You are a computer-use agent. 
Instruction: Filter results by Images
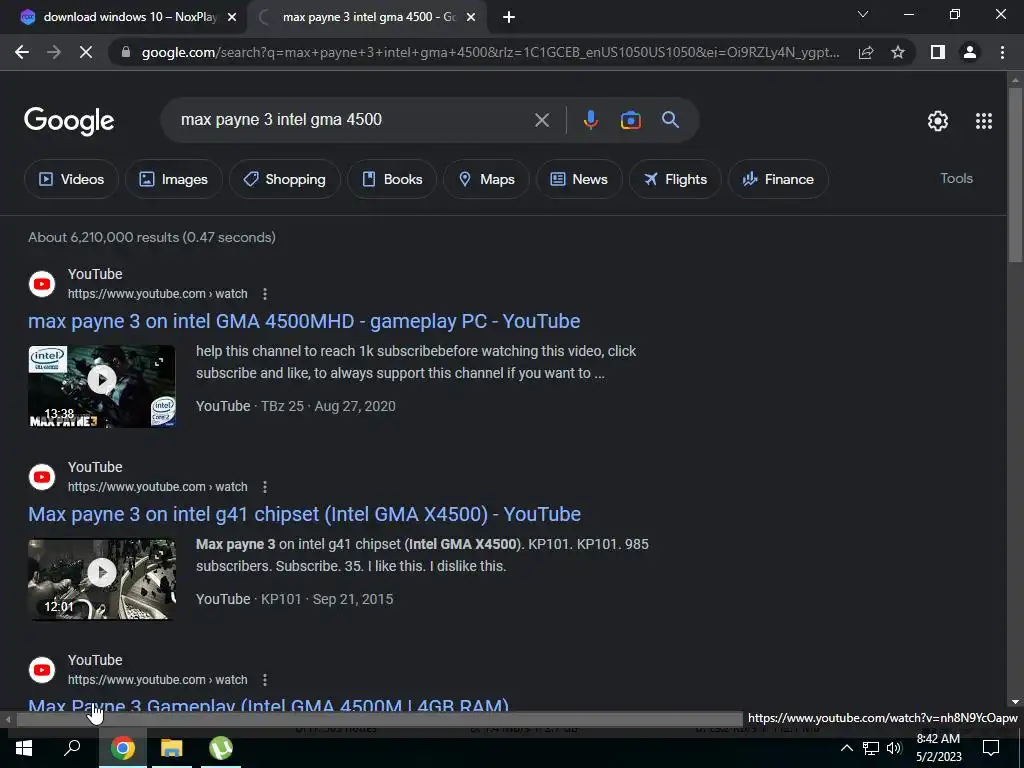174,179
